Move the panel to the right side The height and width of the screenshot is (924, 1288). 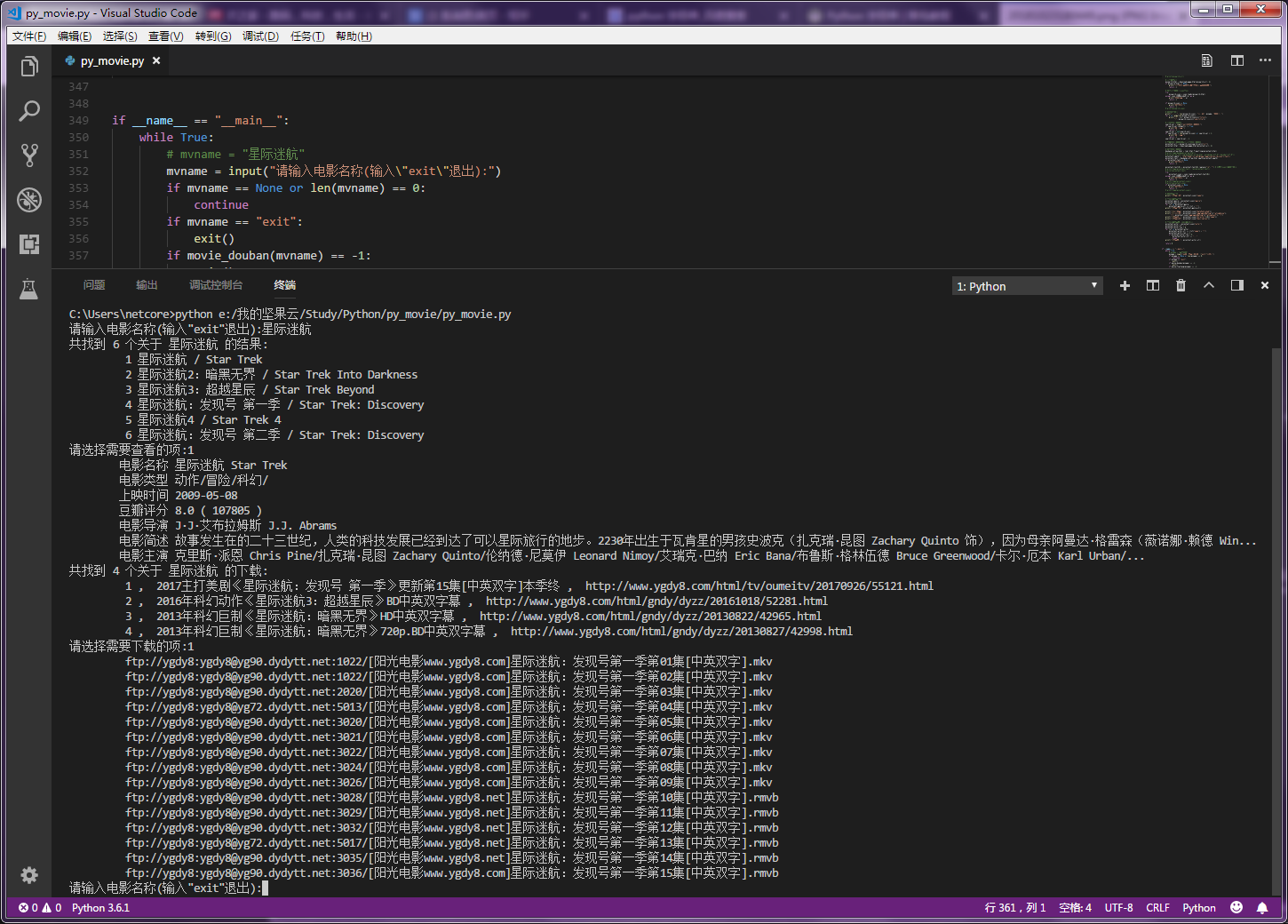coord(1237,285)
